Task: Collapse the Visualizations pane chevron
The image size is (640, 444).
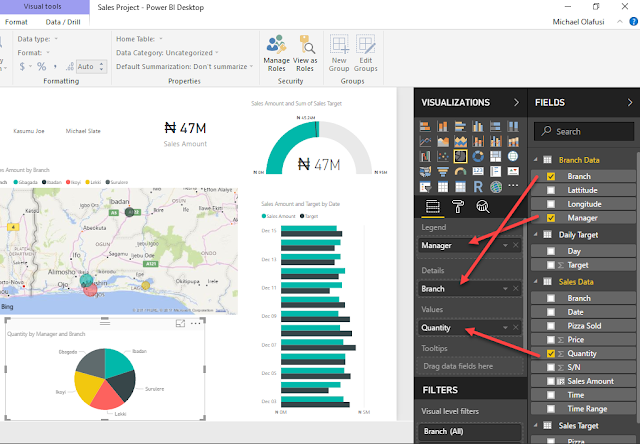Action: click(x=516, y=102)
